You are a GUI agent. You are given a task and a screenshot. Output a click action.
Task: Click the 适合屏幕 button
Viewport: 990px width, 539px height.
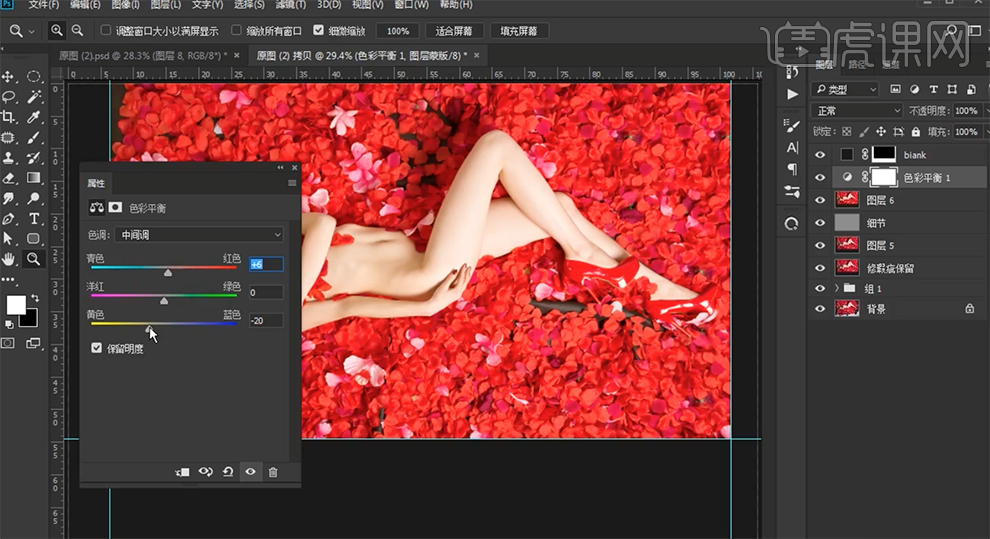pos(454,31)
